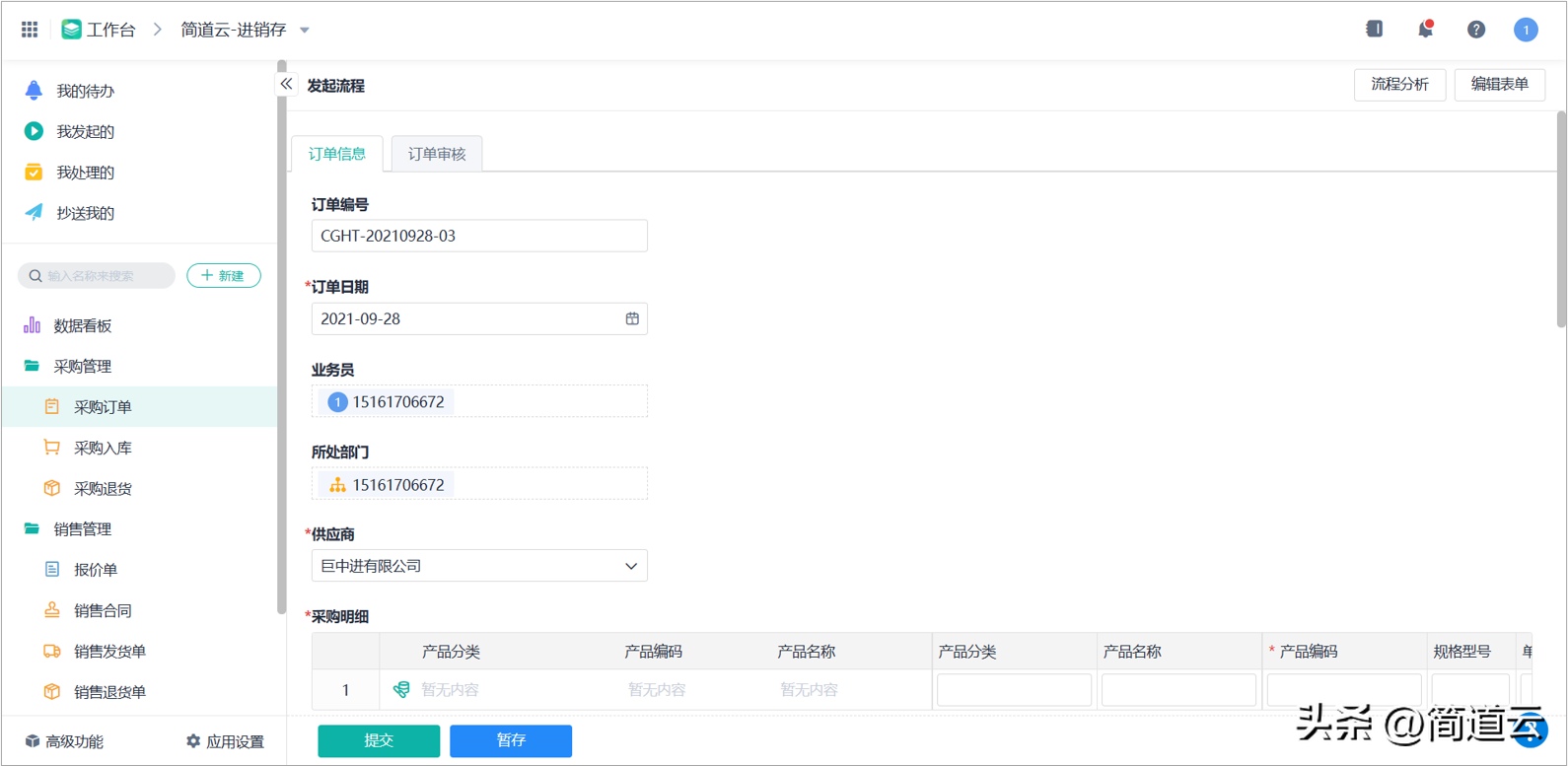The width and height of the screenshot is (1568, 766).
Task: Click row number 1 in 采购明细
Action: point(345,690)
